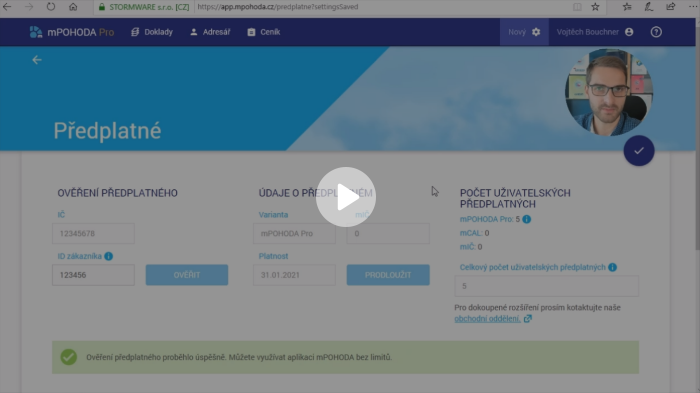Reload the page in browser
The height and width of the screenshot is (393, 700).
click(x=51, y=7)
